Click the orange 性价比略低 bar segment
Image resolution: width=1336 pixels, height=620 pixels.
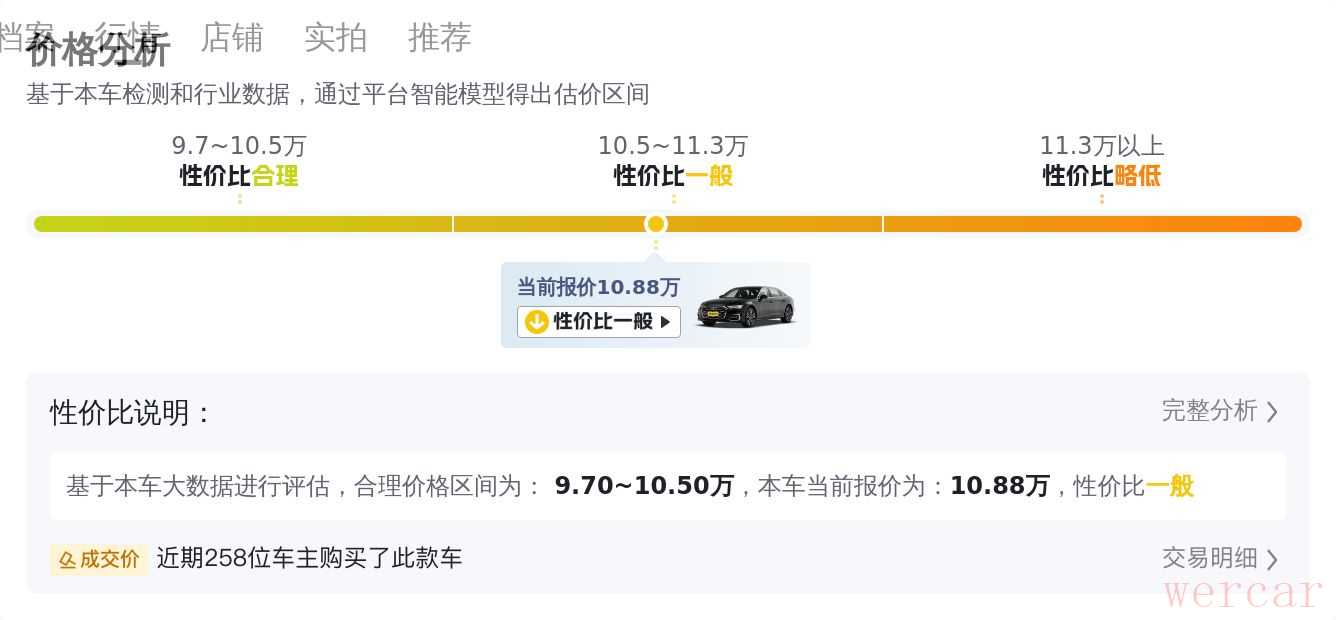(1093, 224)
